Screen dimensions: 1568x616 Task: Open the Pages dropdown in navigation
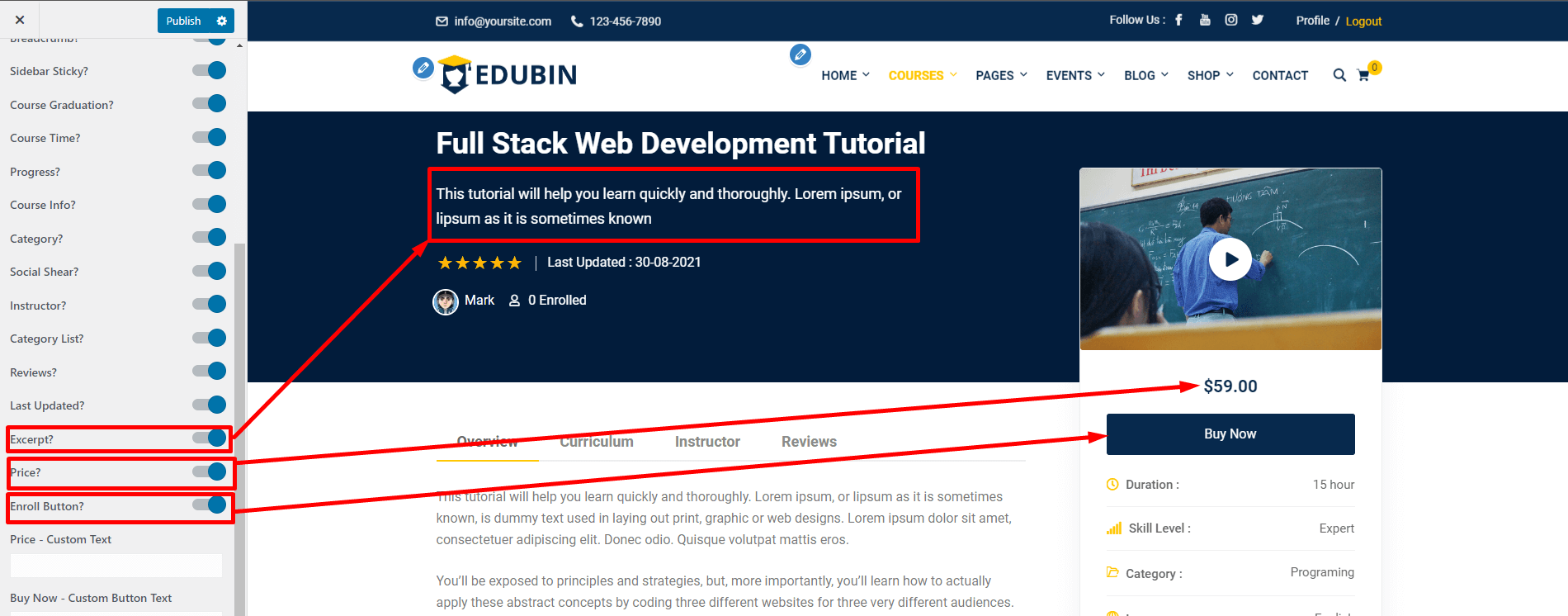pyautogui.click(x=1000, y=75)
